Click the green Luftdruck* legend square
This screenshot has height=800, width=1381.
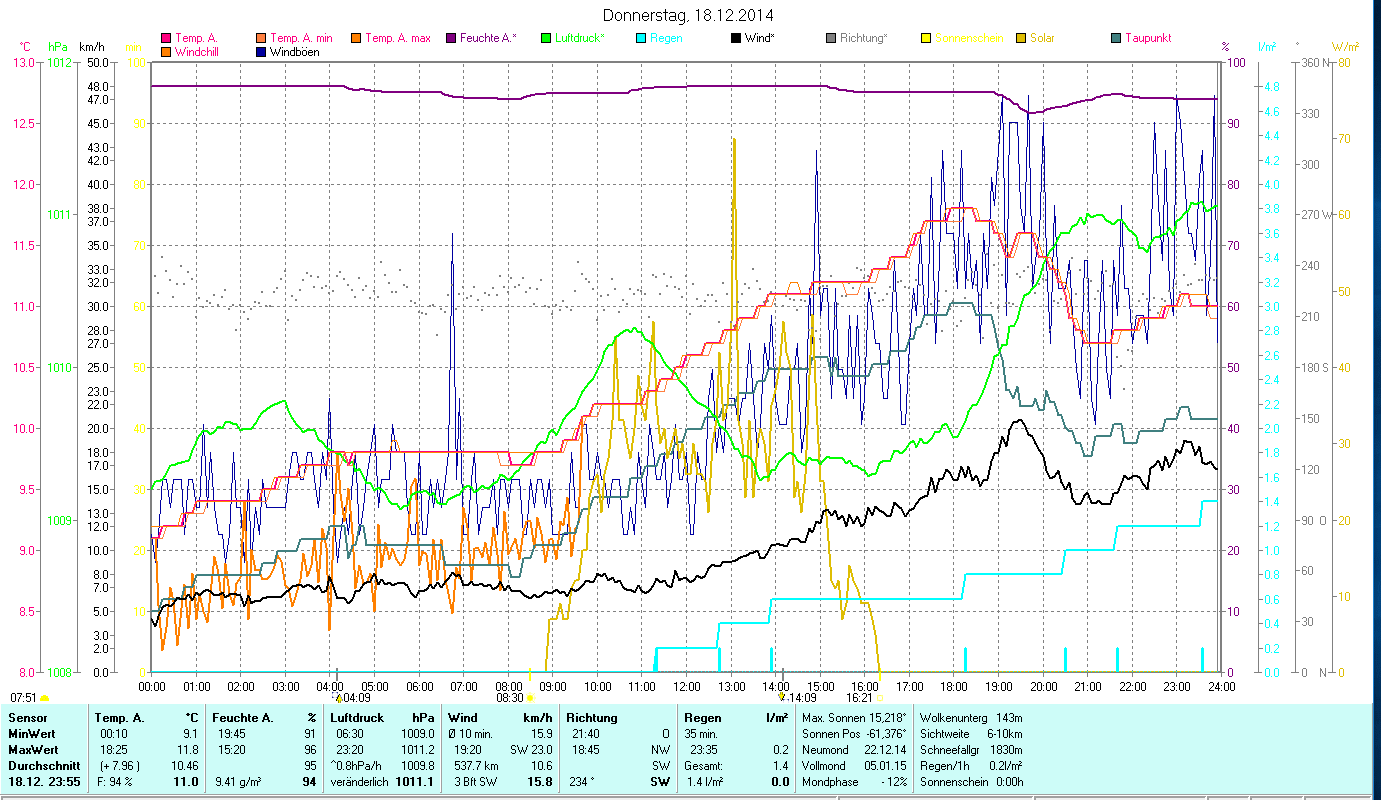tap(546, 38)
